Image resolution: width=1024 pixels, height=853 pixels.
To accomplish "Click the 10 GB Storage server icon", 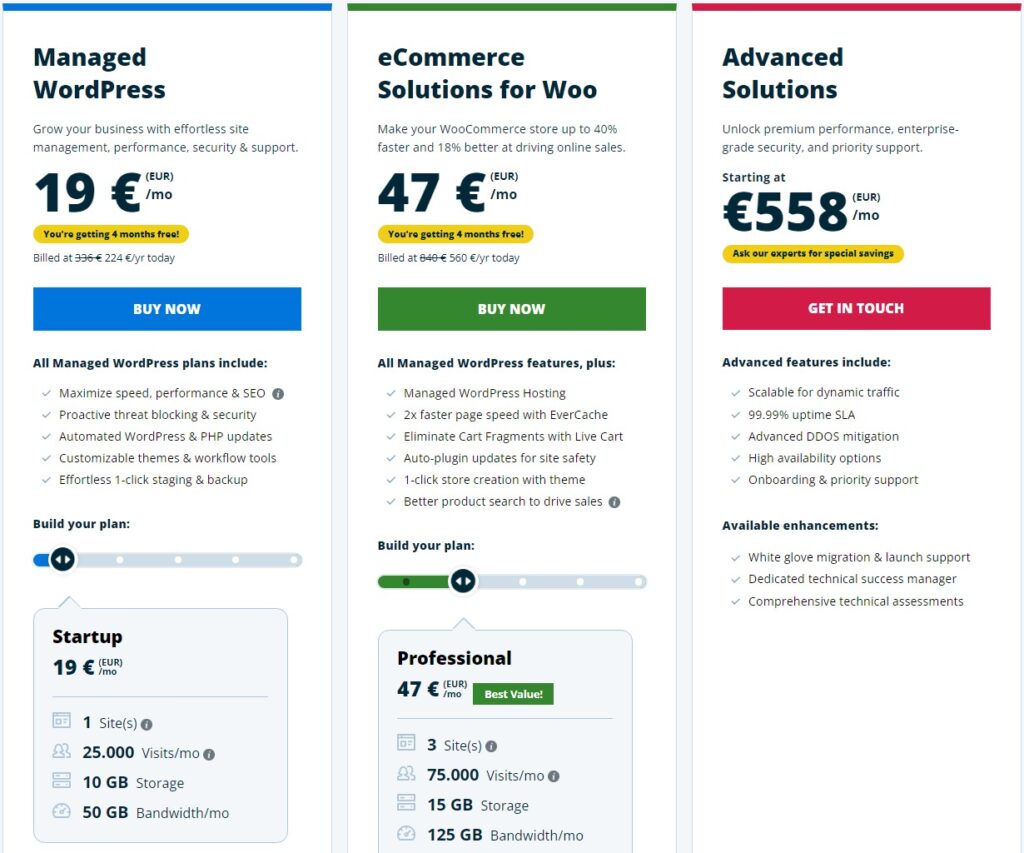I will click(61, 780).
